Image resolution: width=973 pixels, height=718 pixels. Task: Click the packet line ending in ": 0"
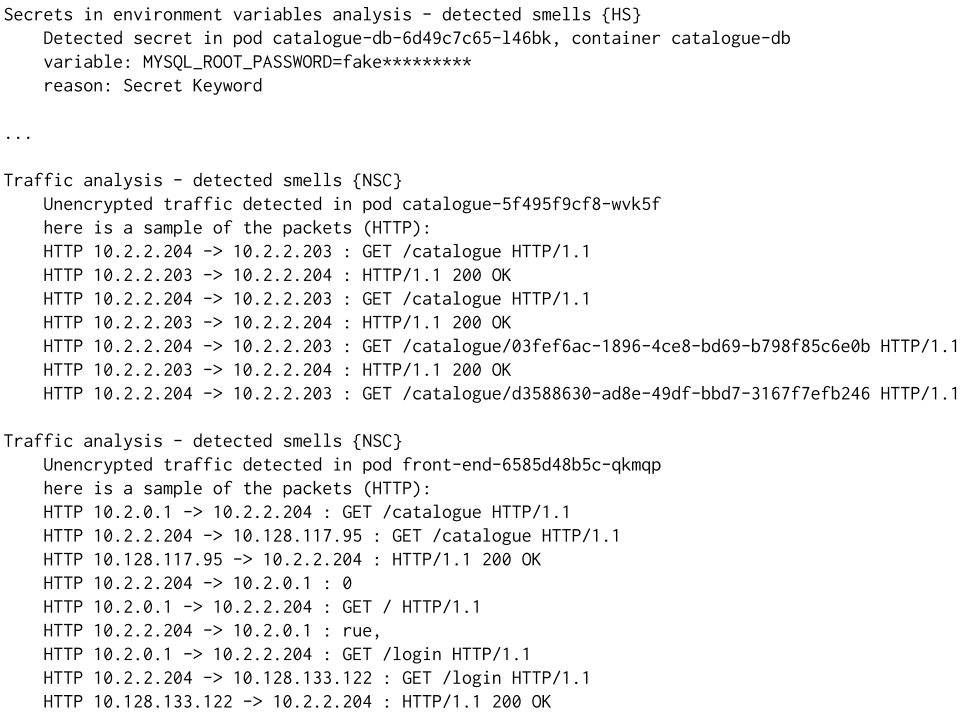[x=197, y=583]
